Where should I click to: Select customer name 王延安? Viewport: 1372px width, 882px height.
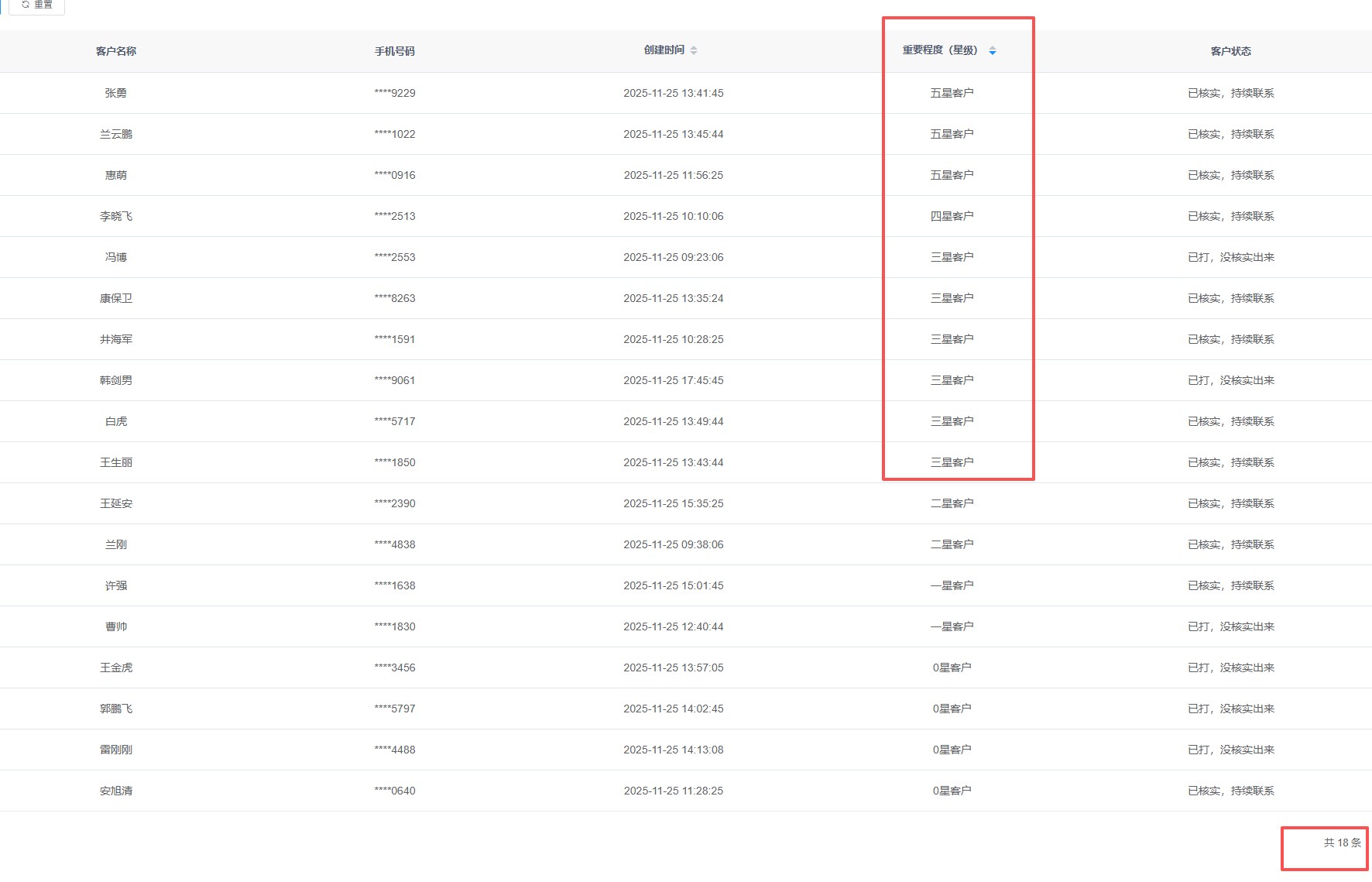[x=116, y=503]
